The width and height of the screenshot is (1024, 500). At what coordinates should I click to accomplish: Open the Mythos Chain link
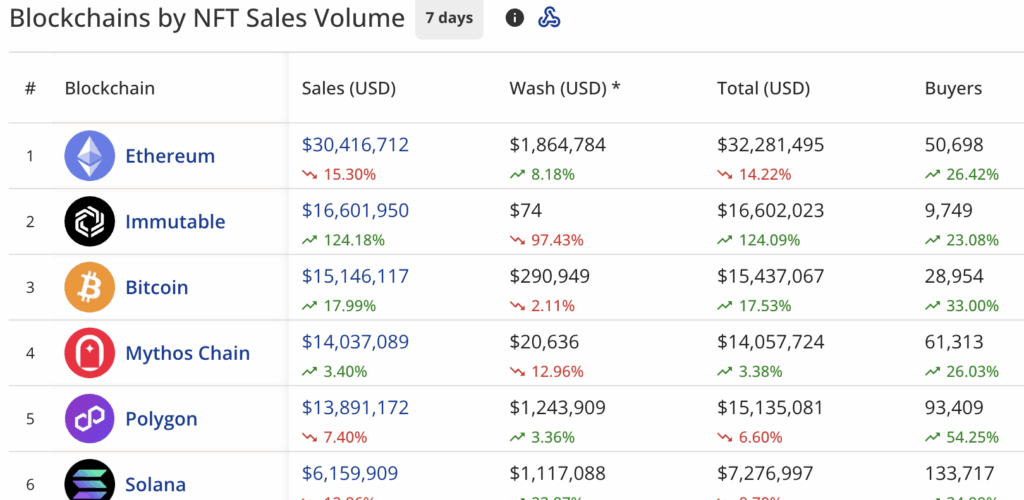(187, 353)
